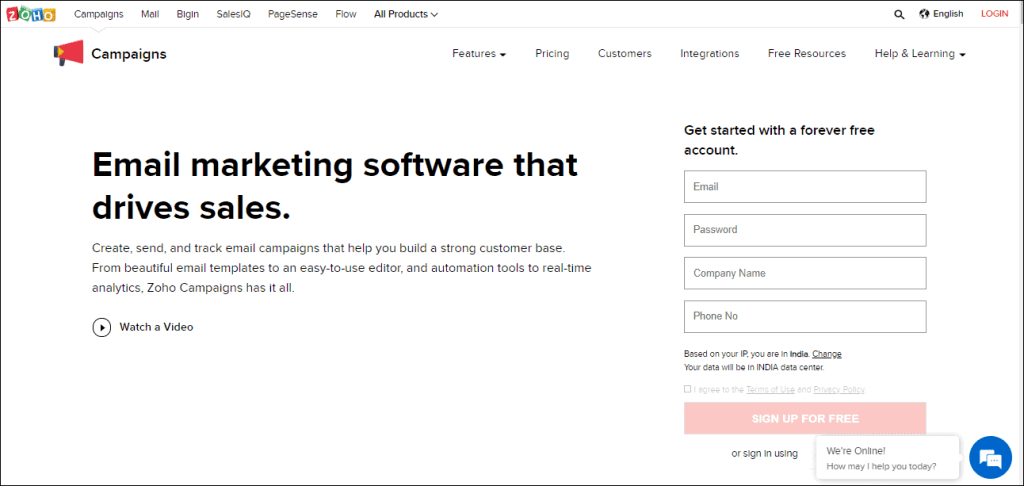Screen dimensions: 1024x486
Task: Open the Integrations page
Action: [709, 54]
